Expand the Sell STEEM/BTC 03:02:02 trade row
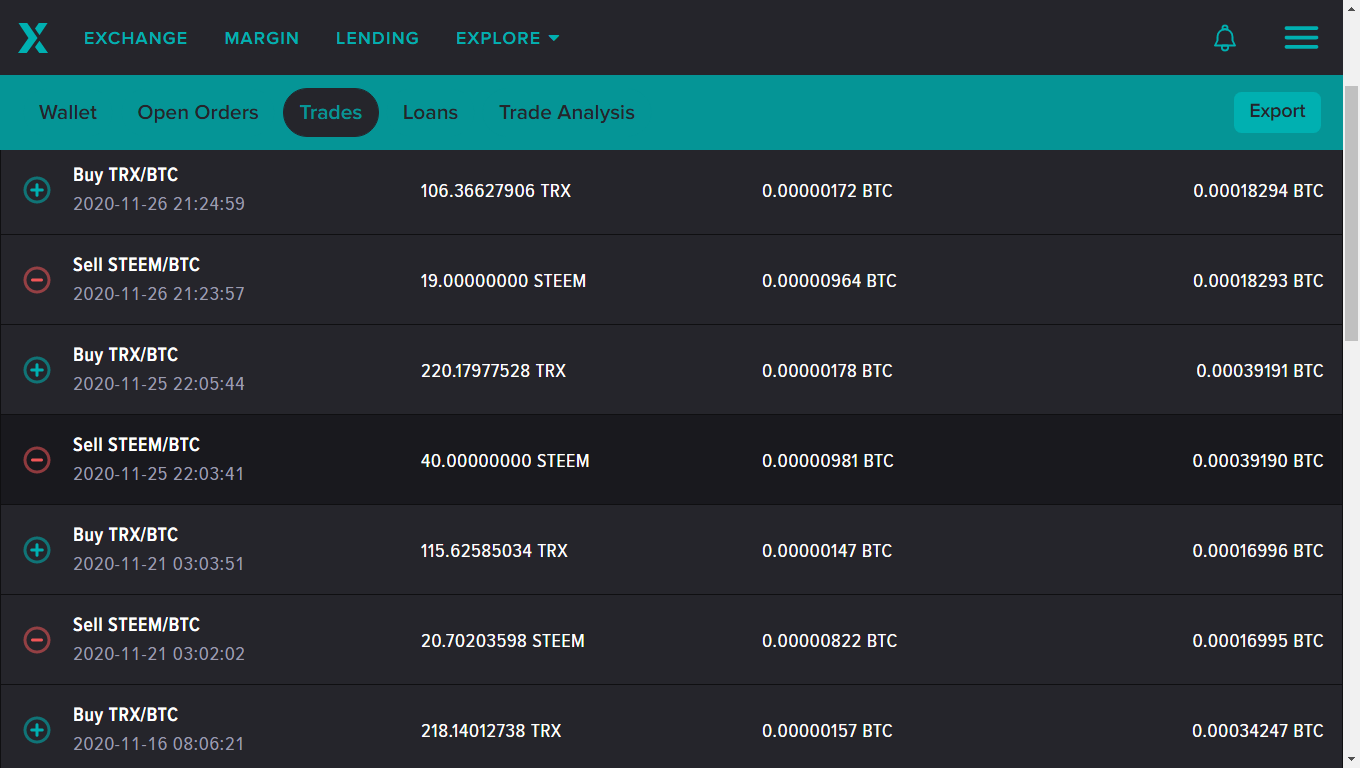The image size is (1360, 768). point(37,640)
